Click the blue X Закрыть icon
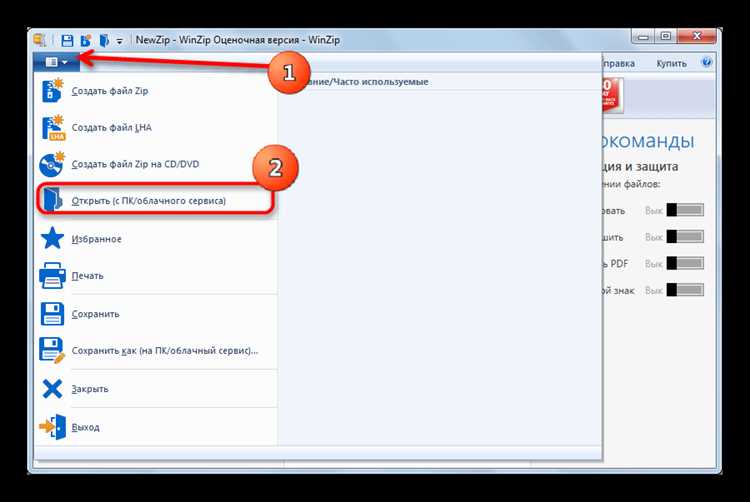Viewport: 750px width, 502px height. point(52,389)
